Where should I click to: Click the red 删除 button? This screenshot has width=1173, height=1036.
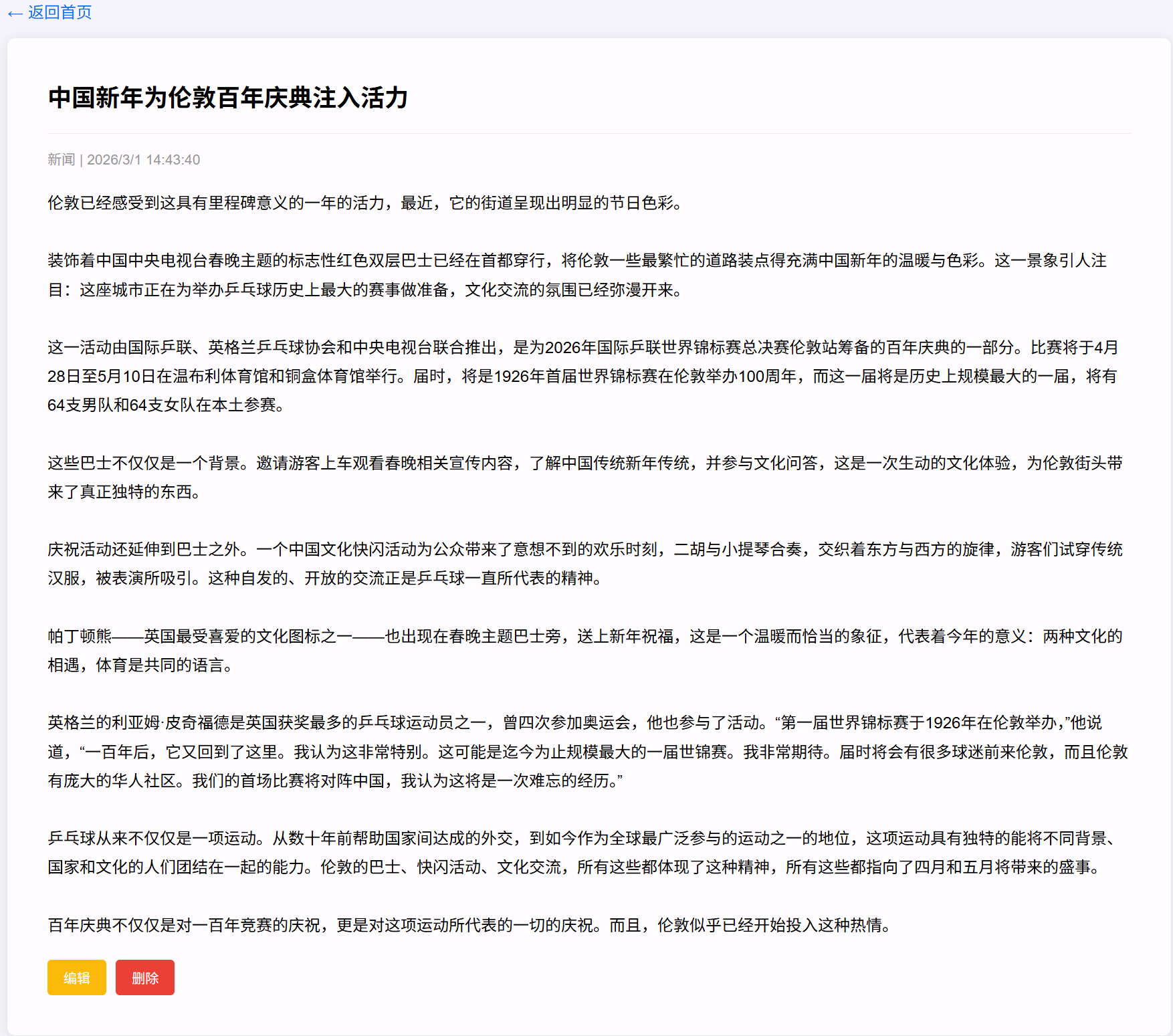[145, 977]
